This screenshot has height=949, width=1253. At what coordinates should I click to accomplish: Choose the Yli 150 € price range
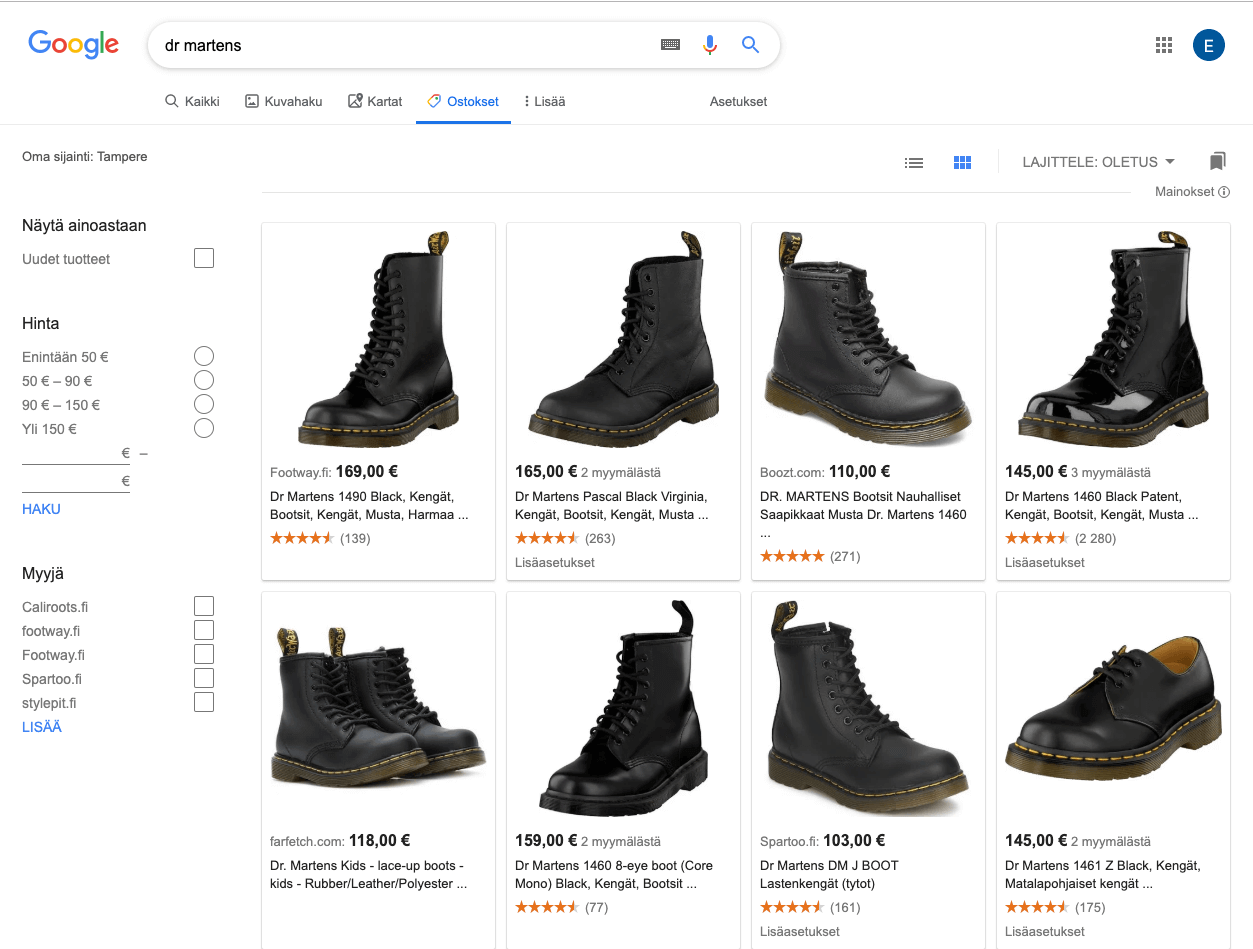pyautogui.click(x=204, y=428)
